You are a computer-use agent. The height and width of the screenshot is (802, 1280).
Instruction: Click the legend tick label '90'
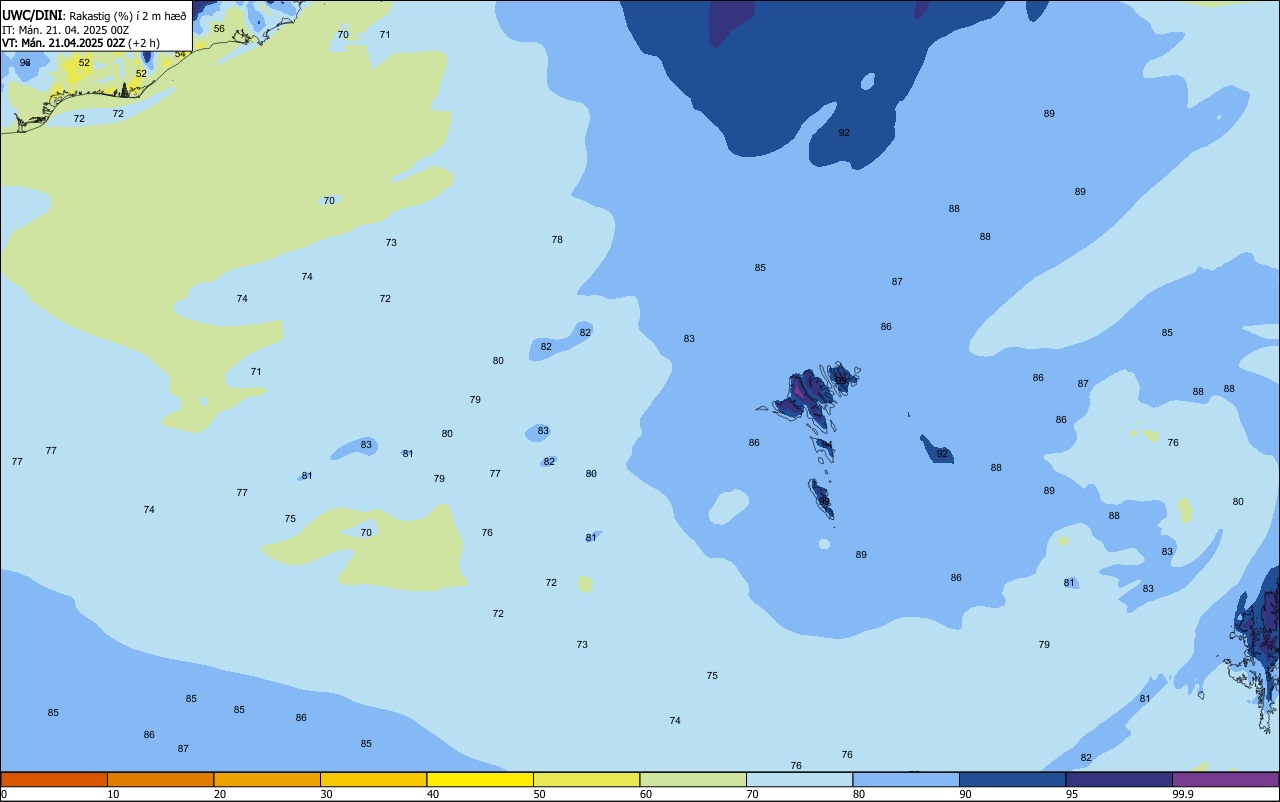[966, 794]
